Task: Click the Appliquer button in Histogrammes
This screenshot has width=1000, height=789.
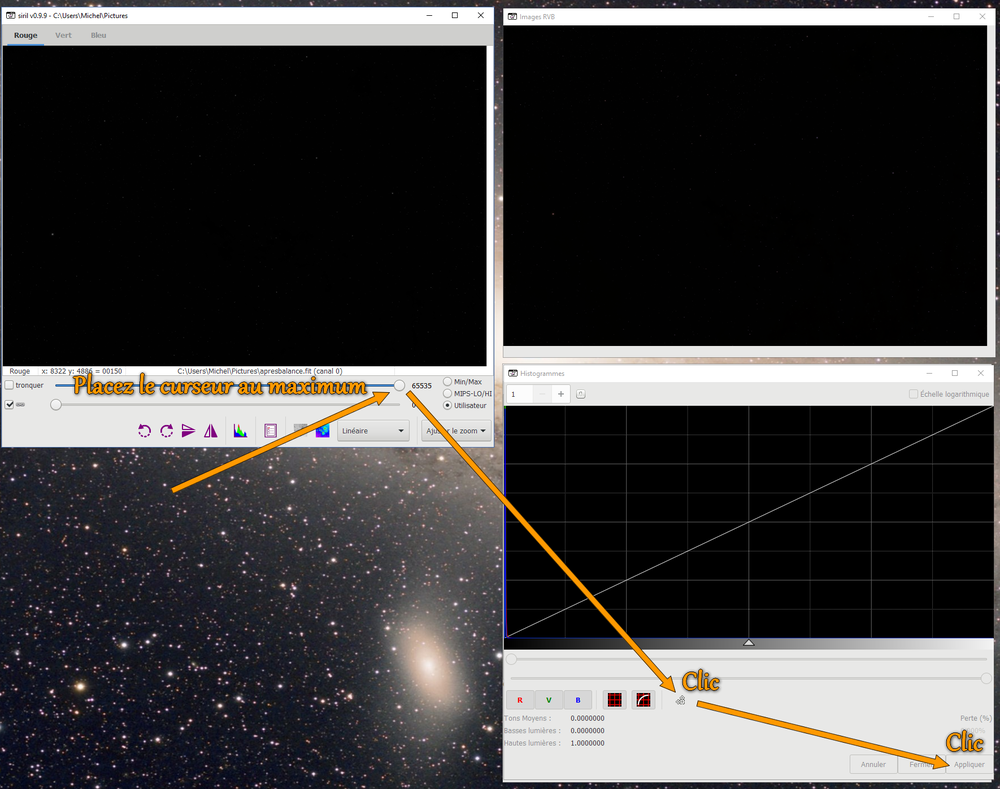Action: tap(969, 764)
